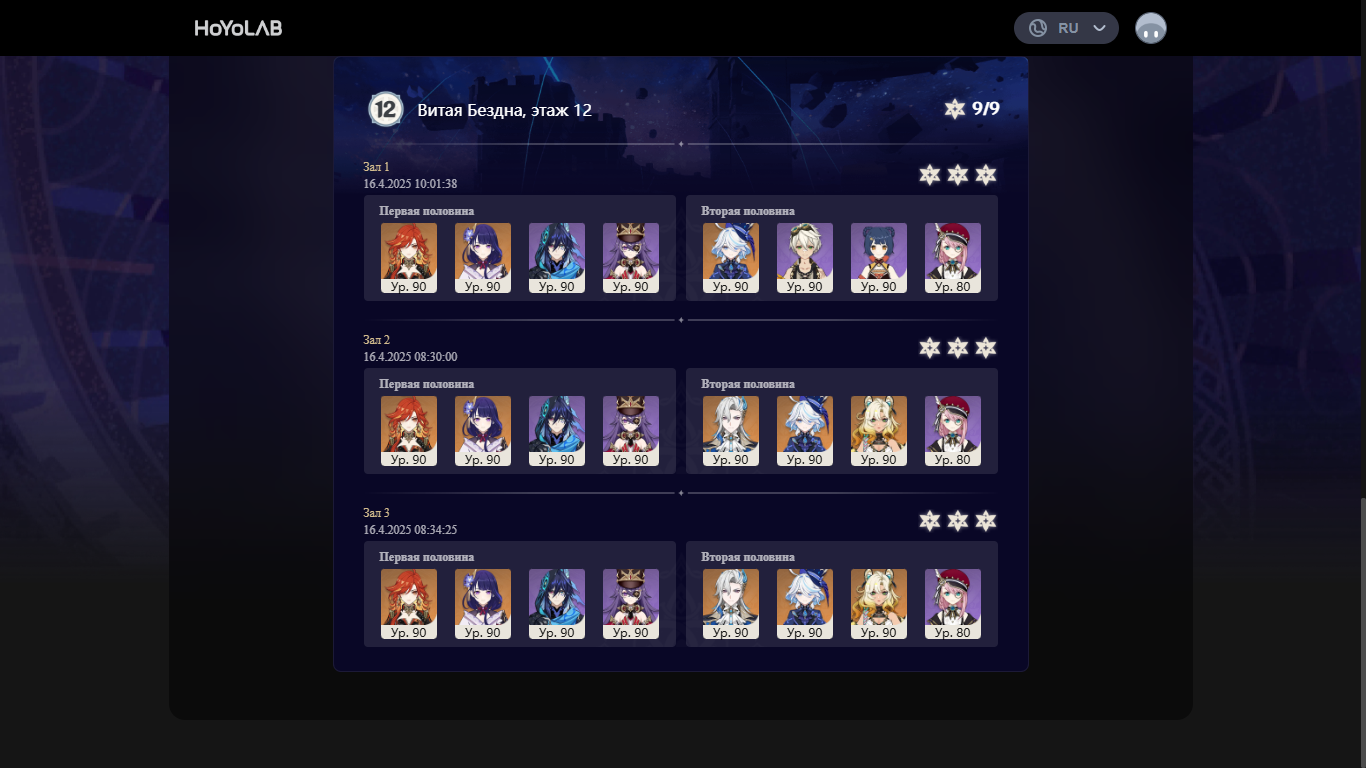1366x768 pixels.
Task: Click middle star of Зал 3 rating
Action: click(958, 521)
